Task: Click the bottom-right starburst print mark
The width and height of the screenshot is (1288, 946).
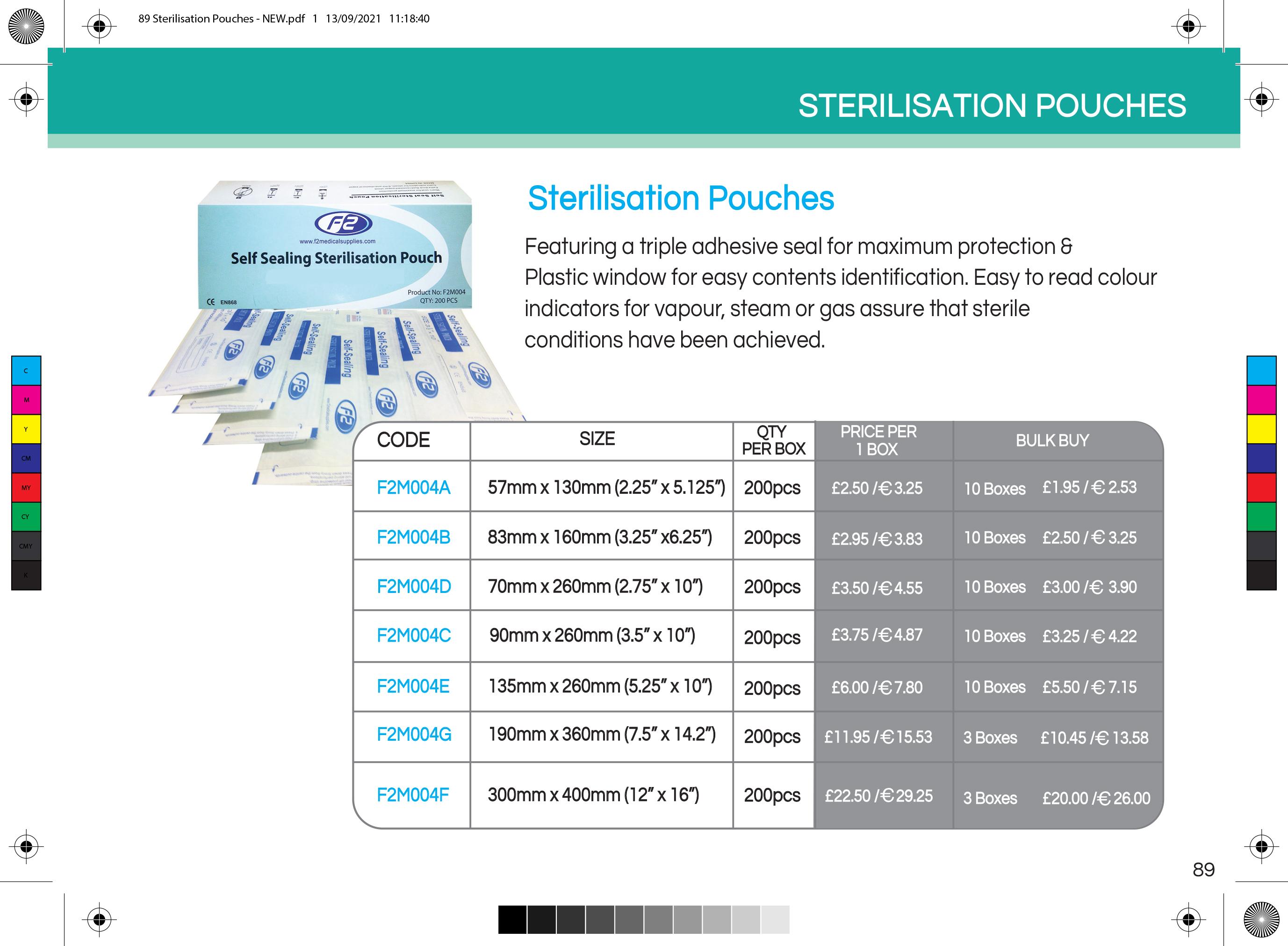Action: point(1262,920)
